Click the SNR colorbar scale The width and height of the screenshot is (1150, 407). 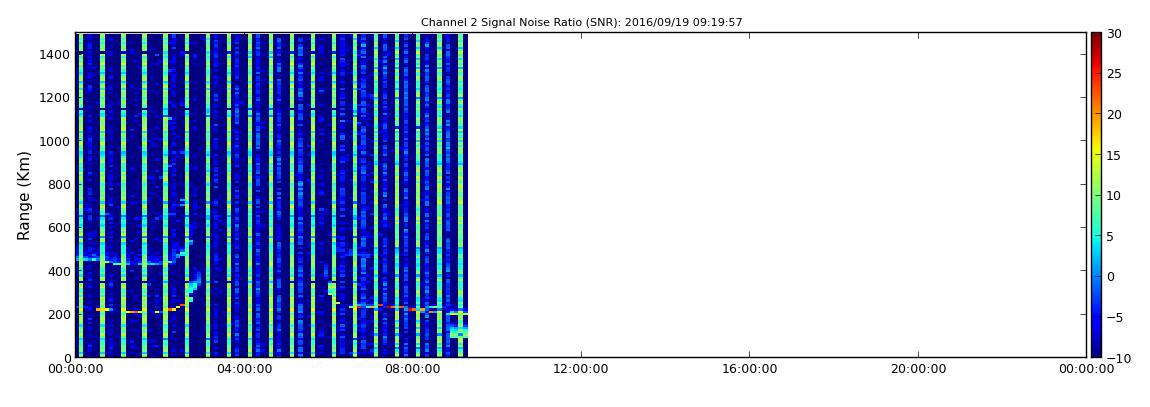1096,195
